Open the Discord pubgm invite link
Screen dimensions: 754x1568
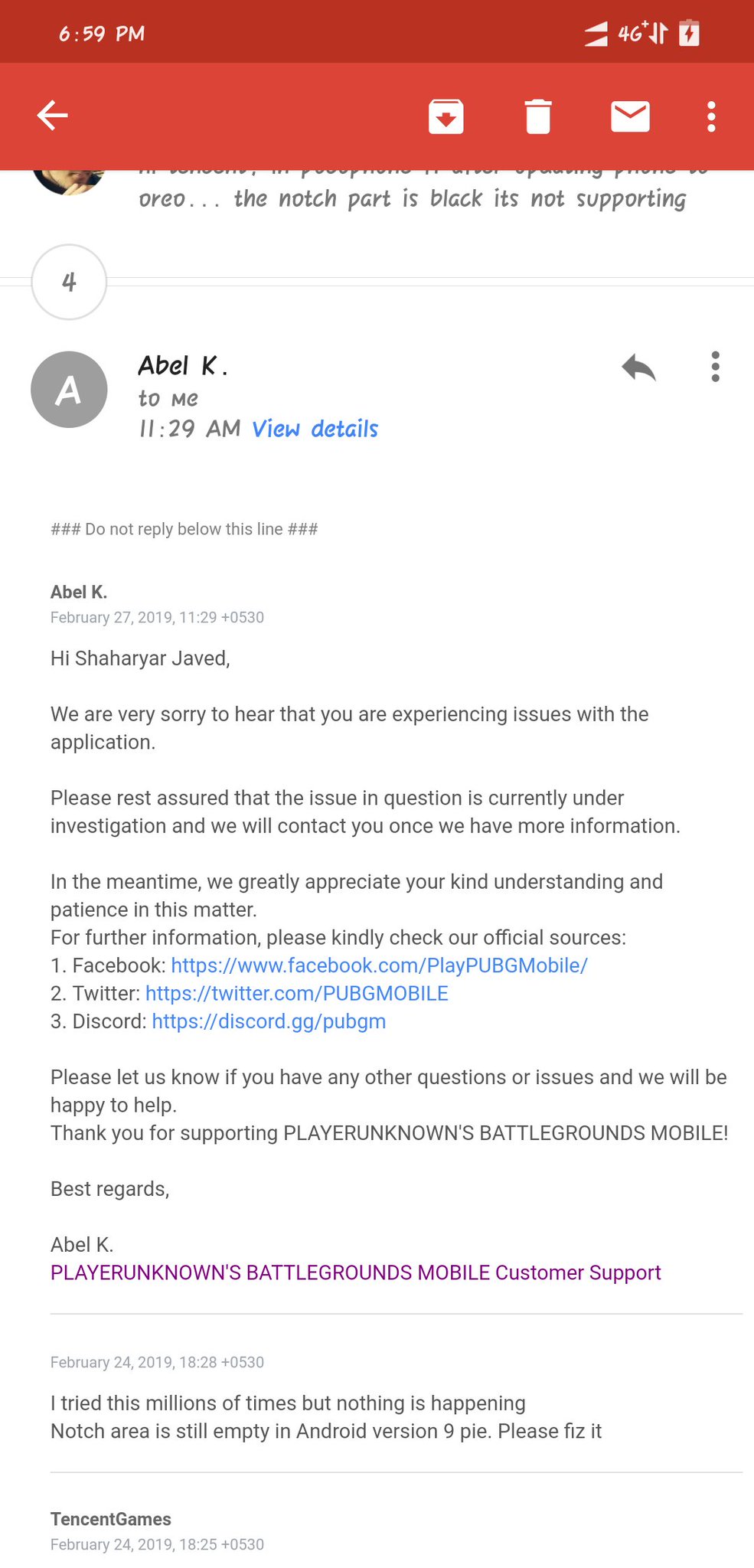[x=269, y=1021]
